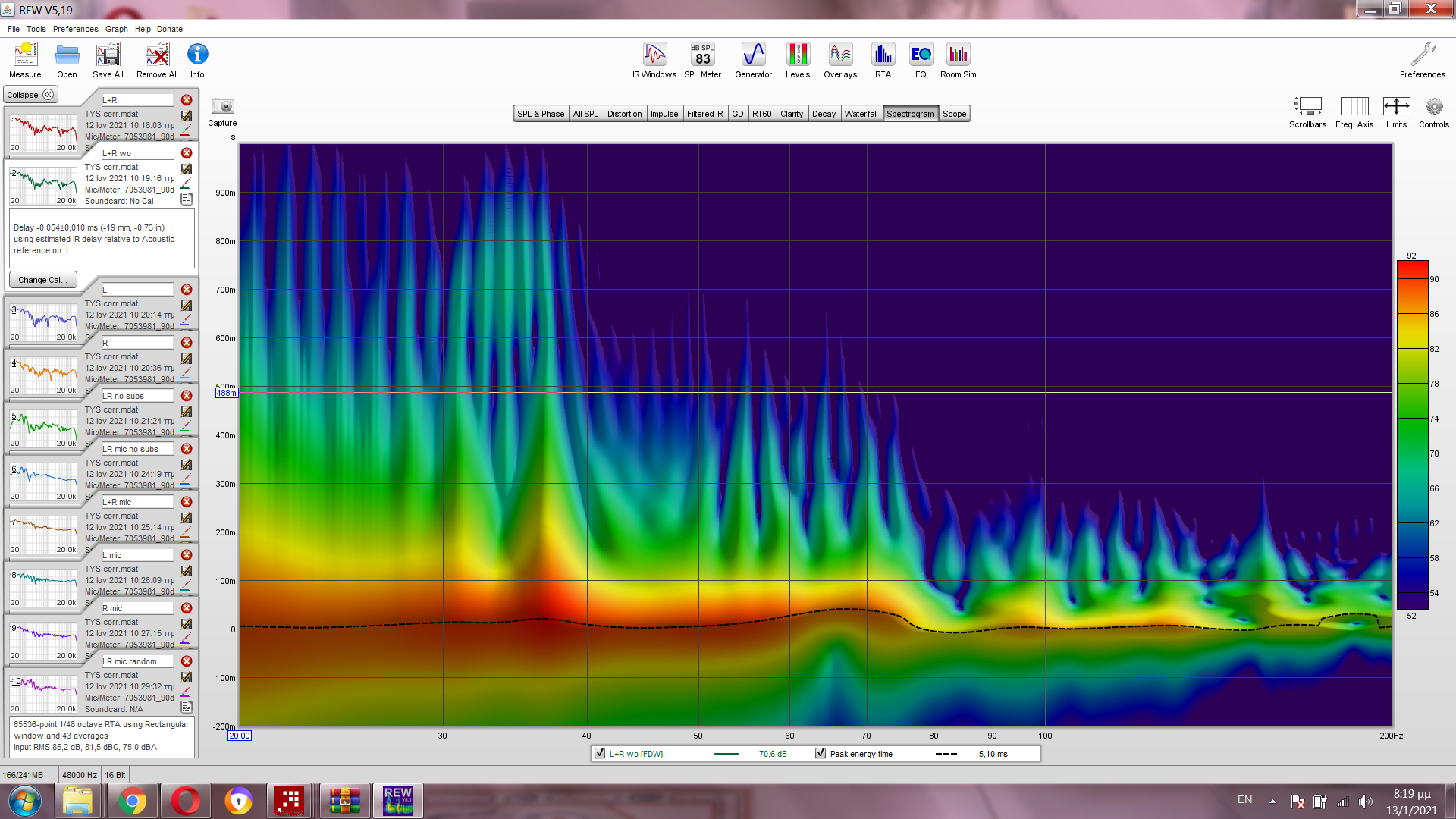1456x819 pixels.
Task: Launch the signal Generator
Action: [x=753, y=60]
